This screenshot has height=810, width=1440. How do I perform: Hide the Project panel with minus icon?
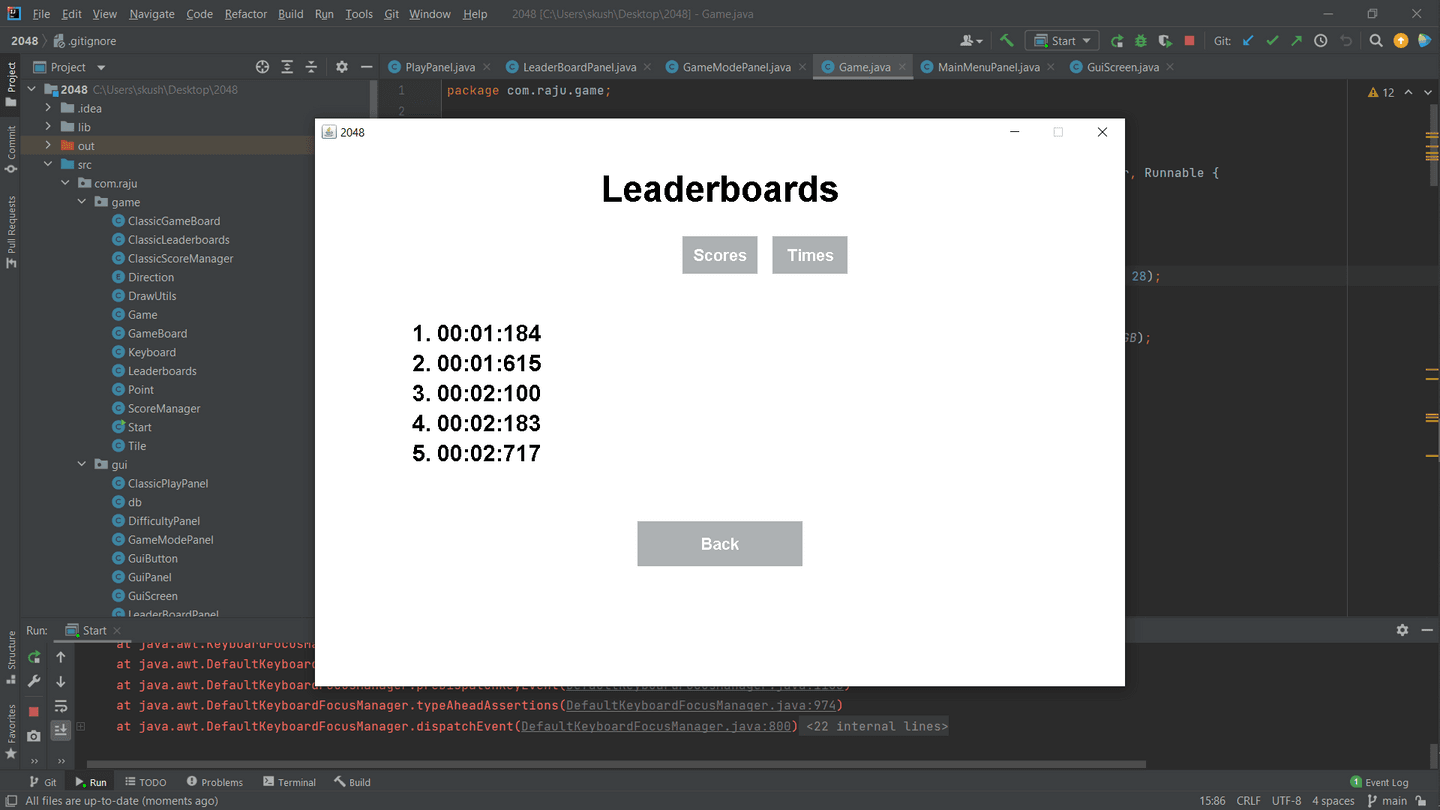click(366, 67)
